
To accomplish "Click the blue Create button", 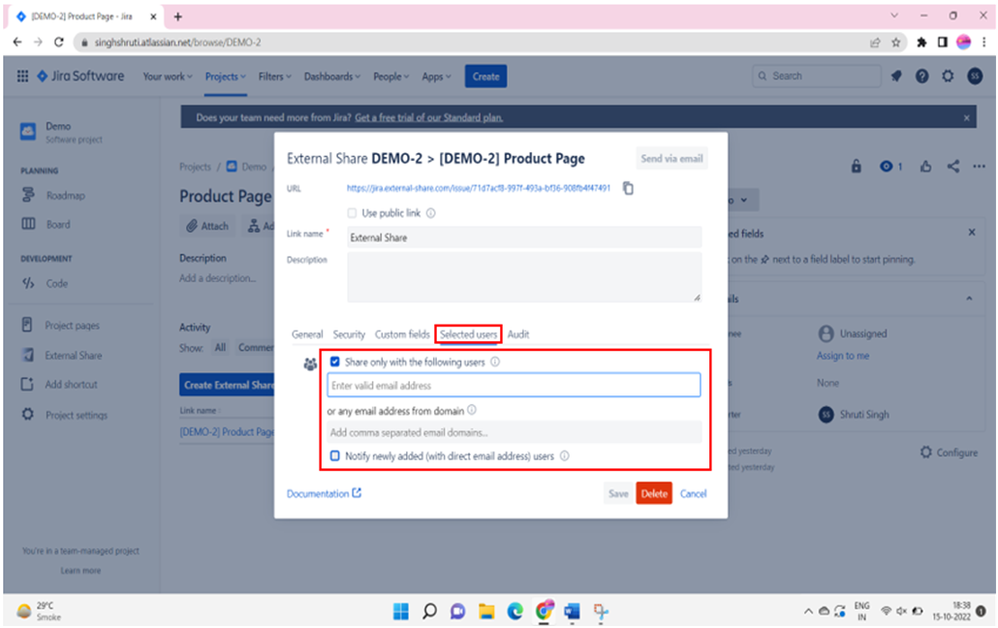I will pos(486,76).
